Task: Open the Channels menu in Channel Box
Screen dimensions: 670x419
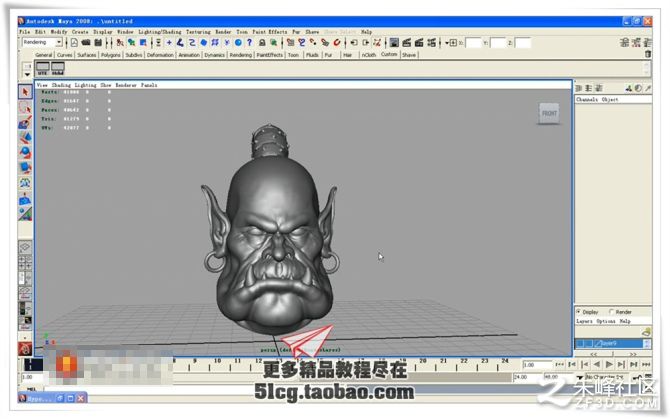Action: [x=587, y=99]
